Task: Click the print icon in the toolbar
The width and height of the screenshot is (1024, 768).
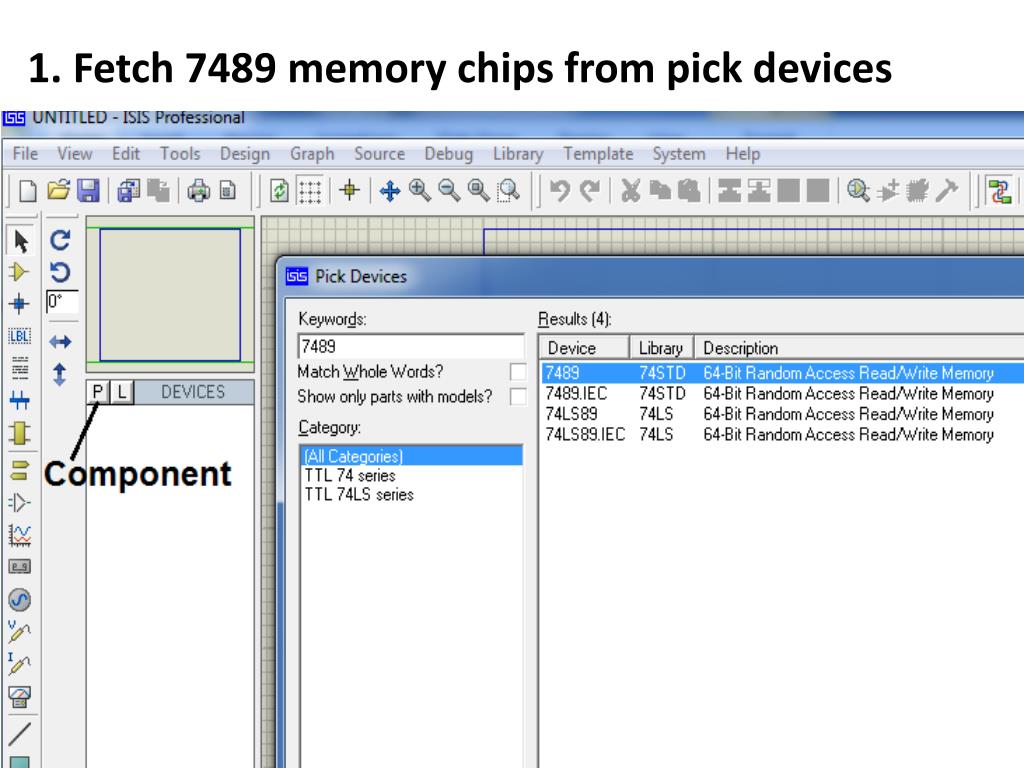Action: [199, 191]
